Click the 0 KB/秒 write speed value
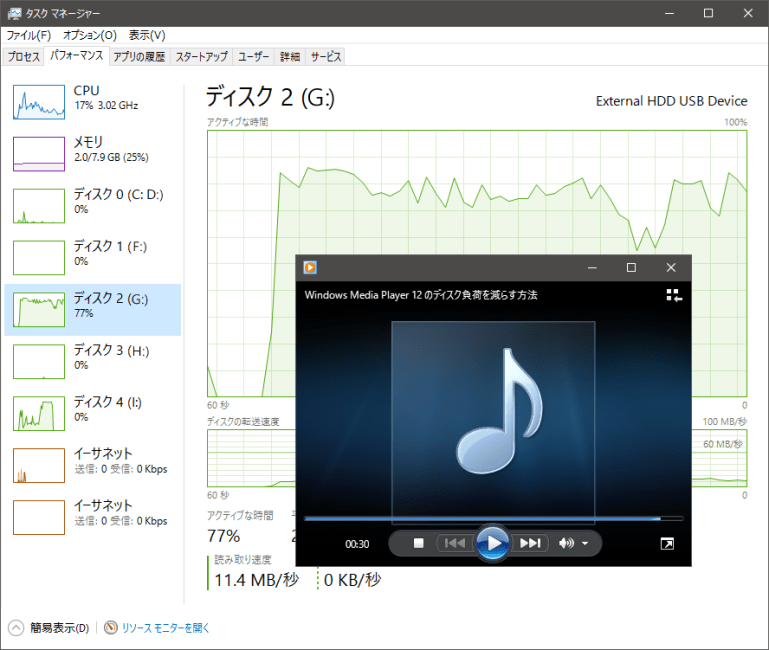Image resolution: width=769 pixels, height=650 pixels. point(352,580)
